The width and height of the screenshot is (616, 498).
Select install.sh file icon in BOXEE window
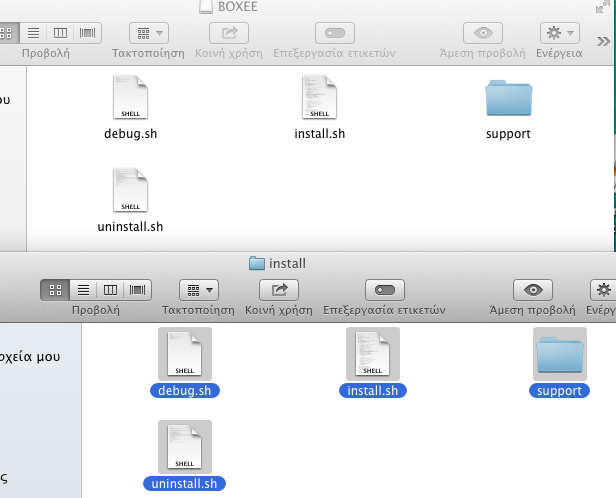click(x=319, y=97)
